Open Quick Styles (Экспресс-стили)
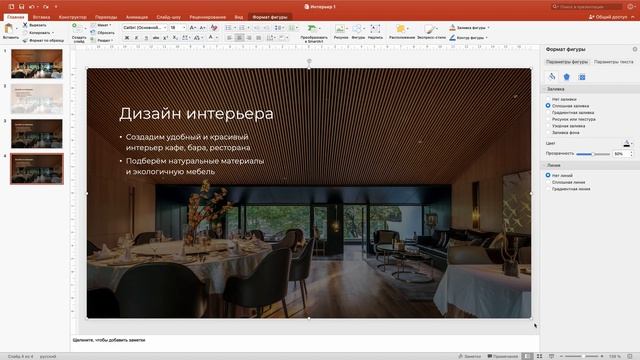 tap(431, 31)
